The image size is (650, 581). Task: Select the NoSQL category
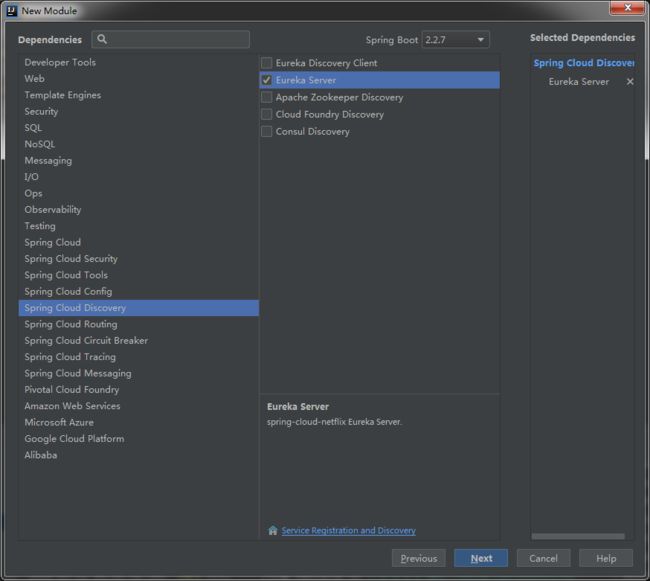(139, 144)
